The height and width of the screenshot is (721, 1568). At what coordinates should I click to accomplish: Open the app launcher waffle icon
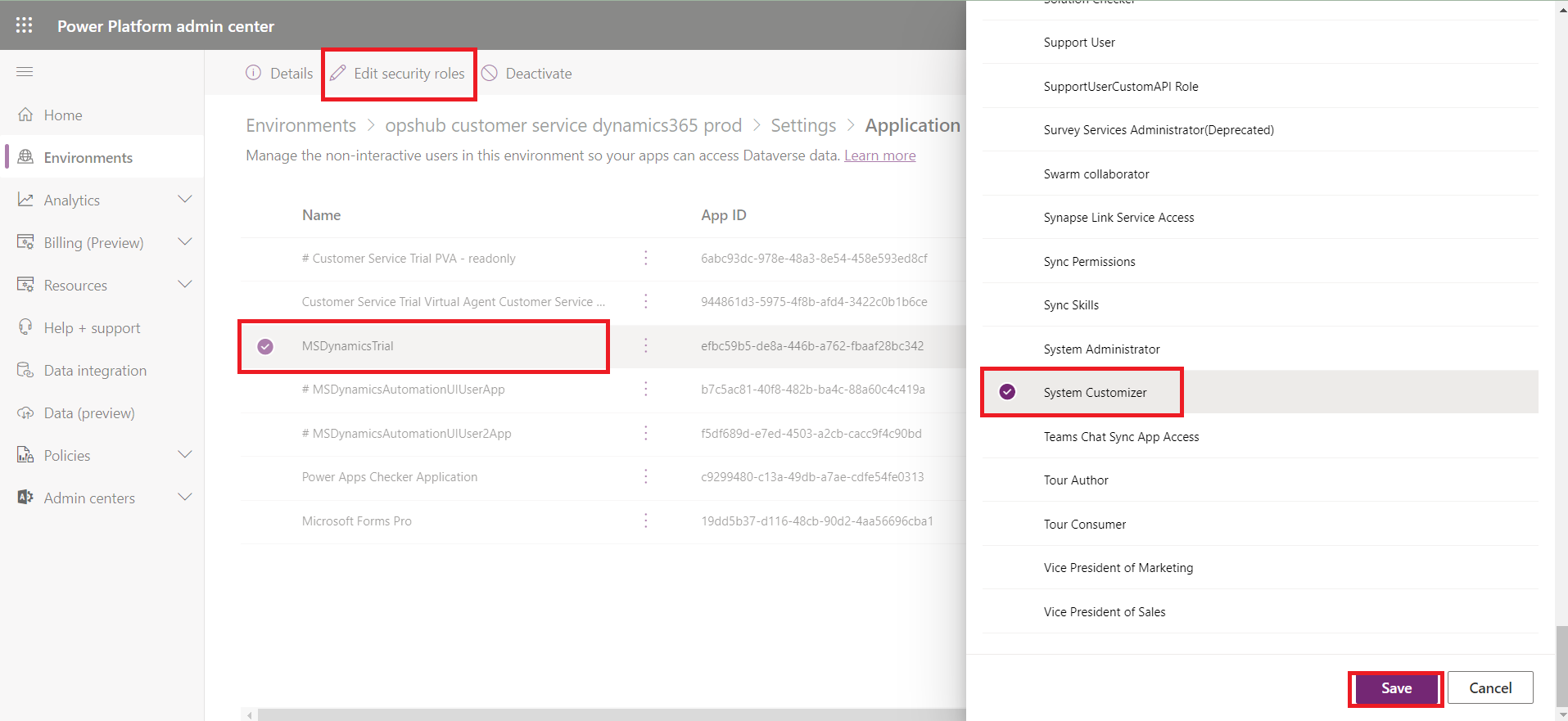pyautogui.click(x=25, y=25)
